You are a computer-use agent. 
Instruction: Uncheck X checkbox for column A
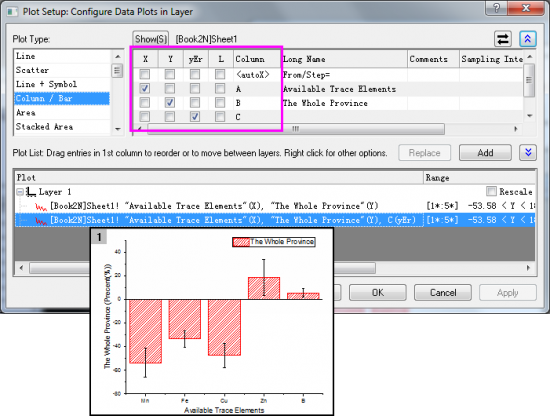145,88
